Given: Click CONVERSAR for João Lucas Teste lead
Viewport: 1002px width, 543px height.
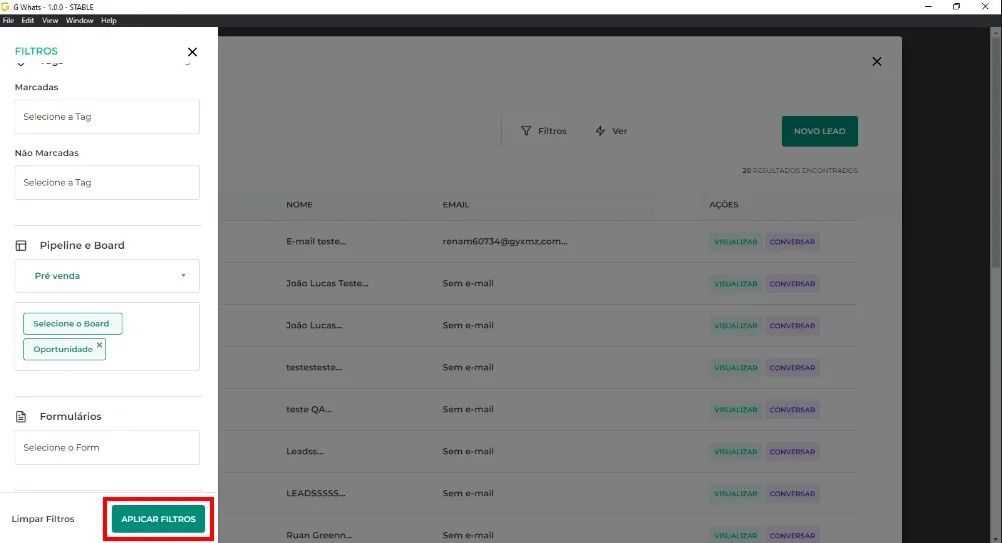Looking at the screenshot, I should coord(792,284).
